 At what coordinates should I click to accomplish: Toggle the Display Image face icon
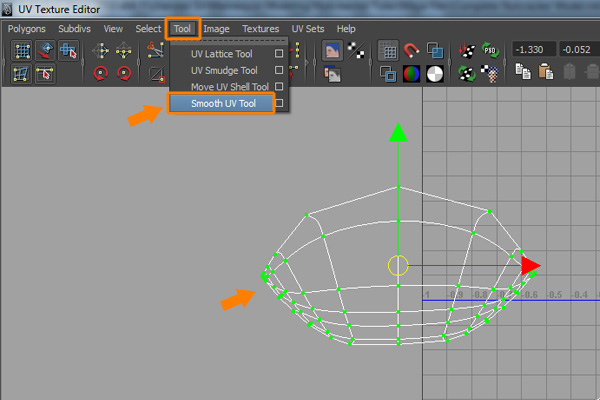coord(332,51)
